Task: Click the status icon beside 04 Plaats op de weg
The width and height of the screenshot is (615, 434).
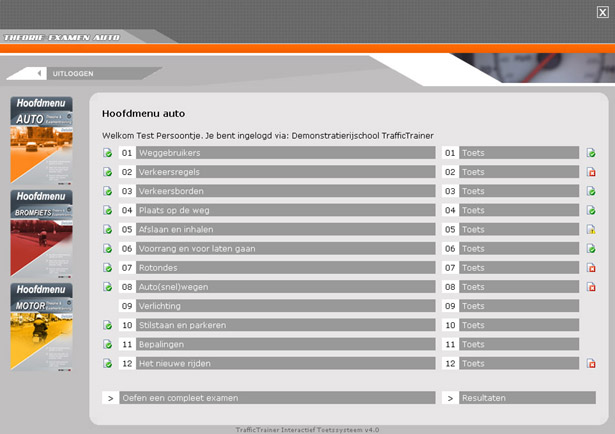Action: [107, 211]
